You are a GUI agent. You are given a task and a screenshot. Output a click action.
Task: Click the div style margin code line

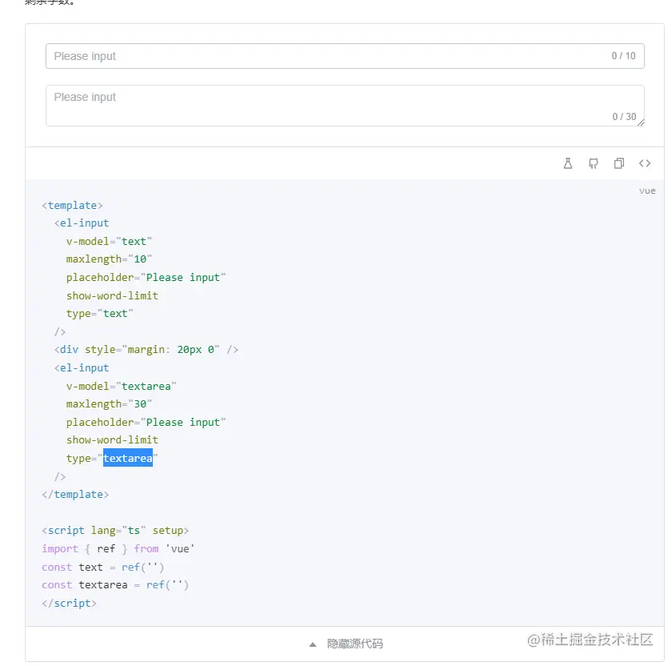tap(146, 350)
